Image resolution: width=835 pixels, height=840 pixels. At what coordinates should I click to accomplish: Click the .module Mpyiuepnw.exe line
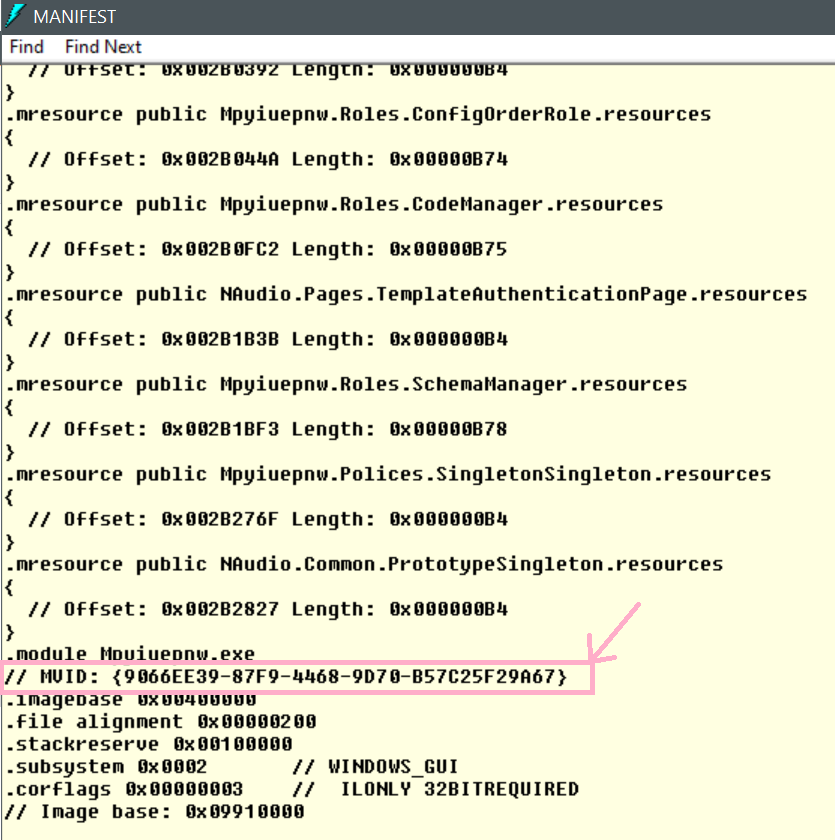[131, 654]
